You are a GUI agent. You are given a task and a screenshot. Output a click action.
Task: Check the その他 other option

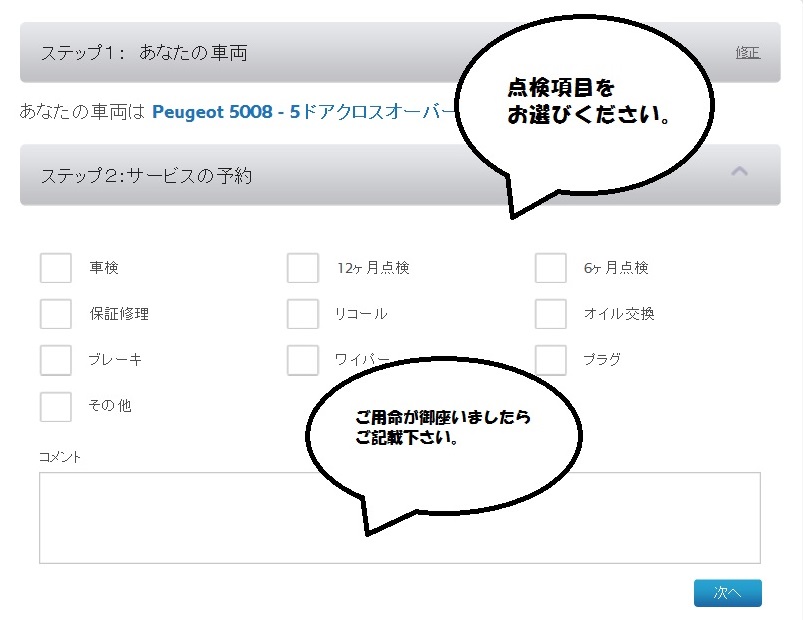coord(56,406)
